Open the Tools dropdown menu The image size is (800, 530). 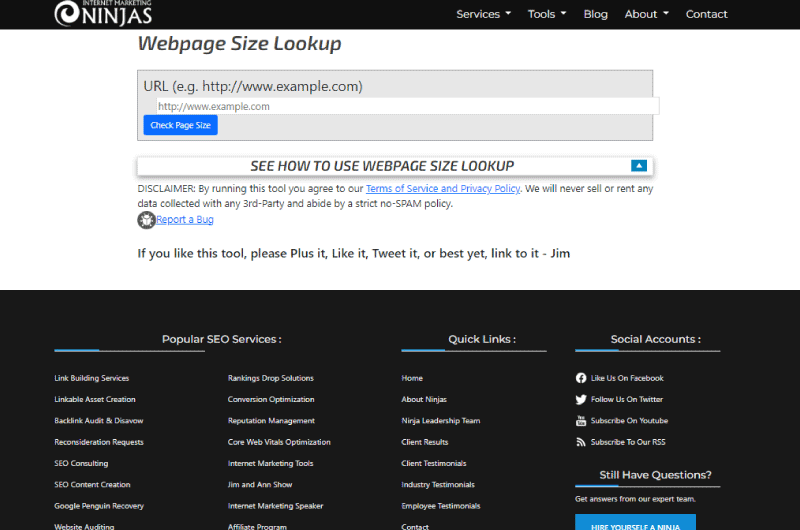(547, 14)
